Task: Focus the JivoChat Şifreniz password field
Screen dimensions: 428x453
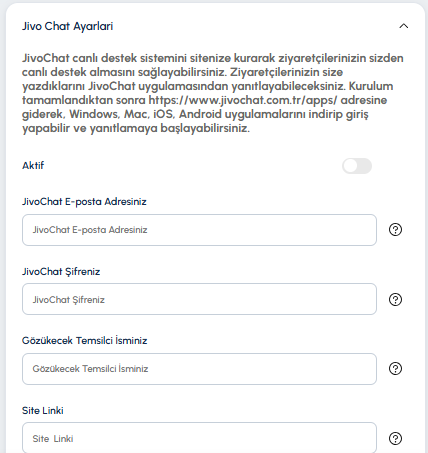Action: [x=199, y=299]
